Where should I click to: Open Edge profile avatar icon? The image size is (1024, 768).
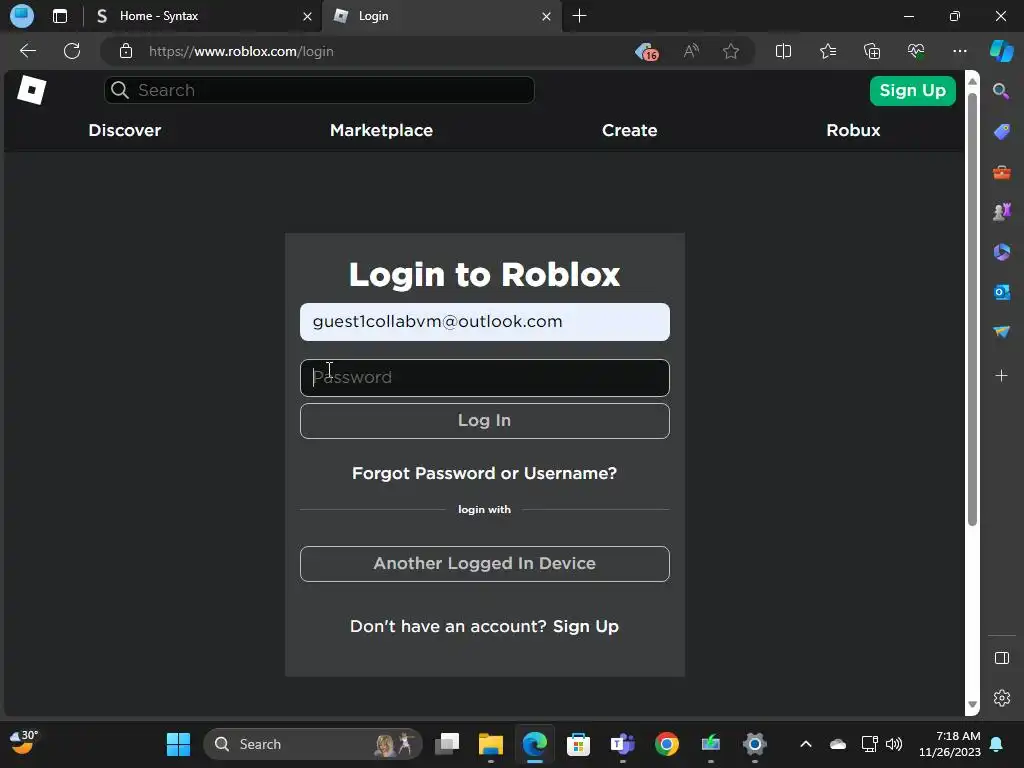[x=22, y=16]
